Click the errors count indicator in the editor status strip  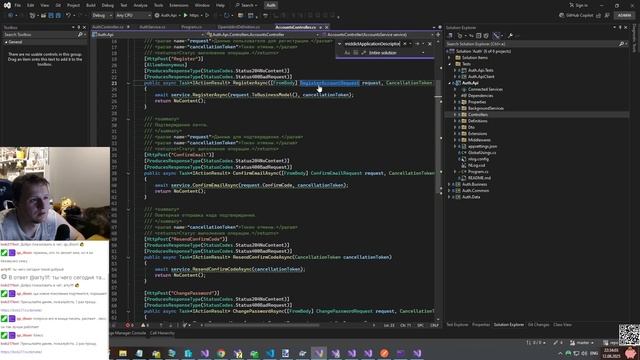point(130,325)
